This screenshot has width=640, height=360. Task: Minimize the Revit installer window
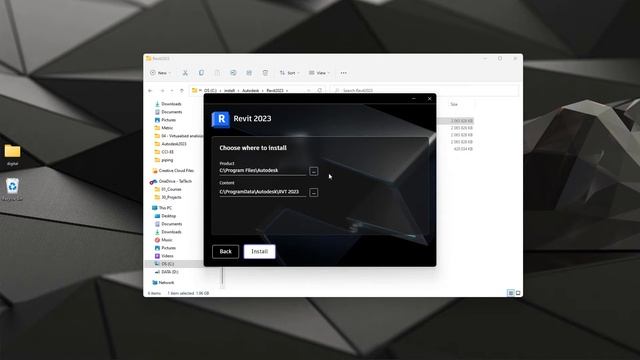[413, 99]
